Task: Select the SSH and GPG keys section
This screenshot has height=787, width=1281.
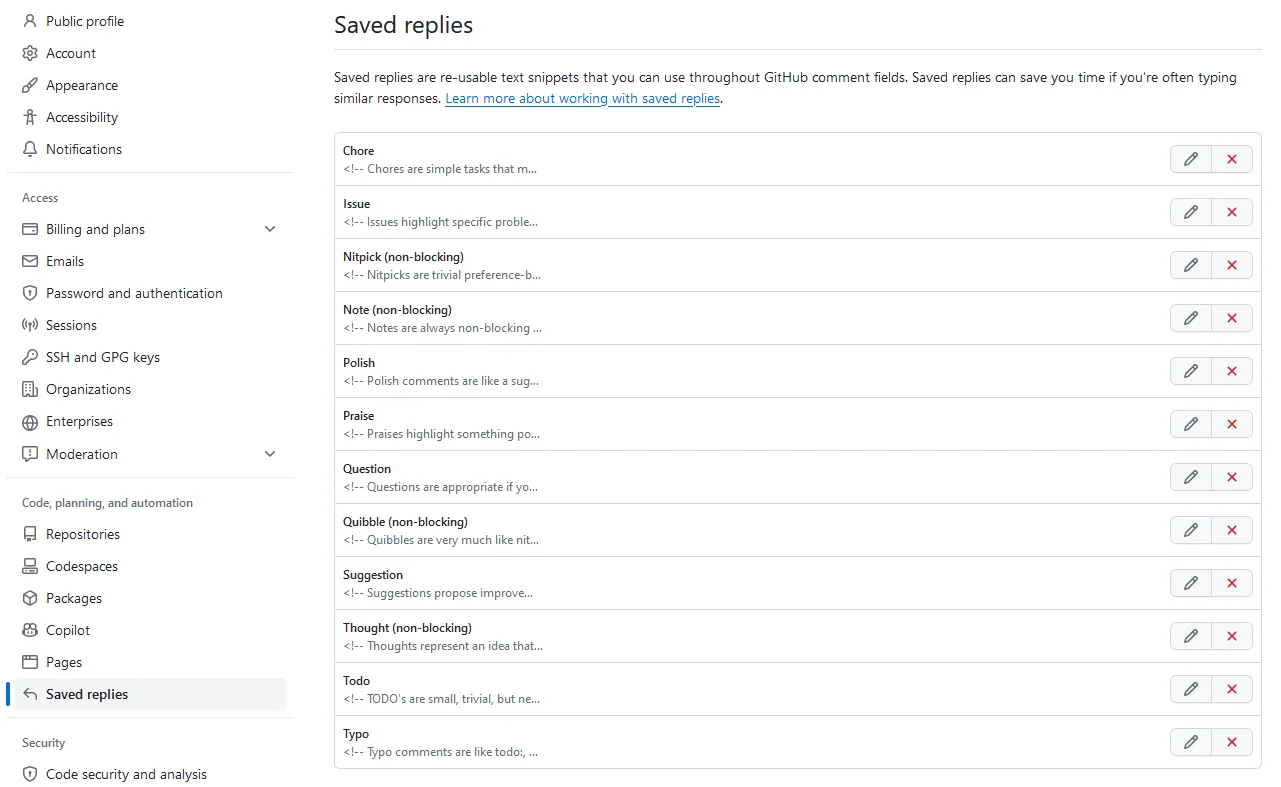Action: click(102, 357)
